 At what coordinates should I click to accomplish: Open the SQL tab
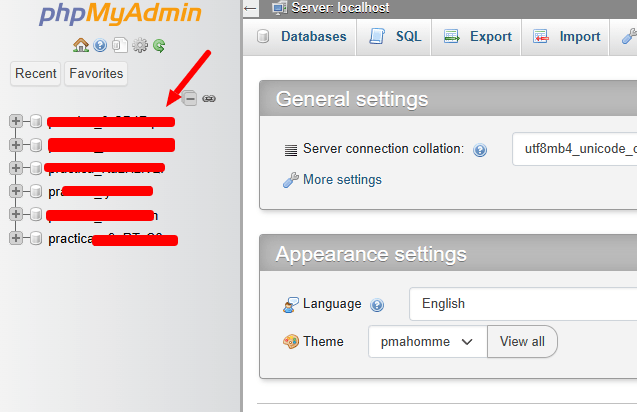coord(394,37)
